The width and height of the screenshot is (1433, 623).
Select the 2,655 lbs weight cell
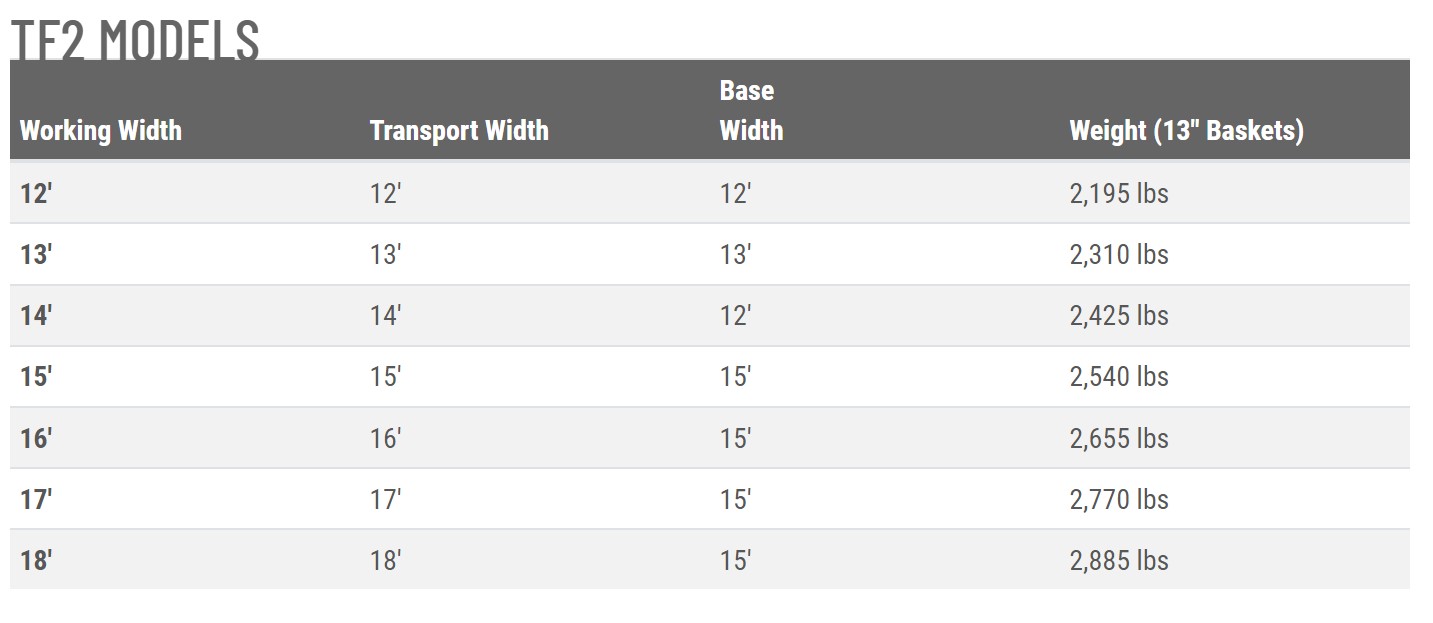[x=1119, y=438]
